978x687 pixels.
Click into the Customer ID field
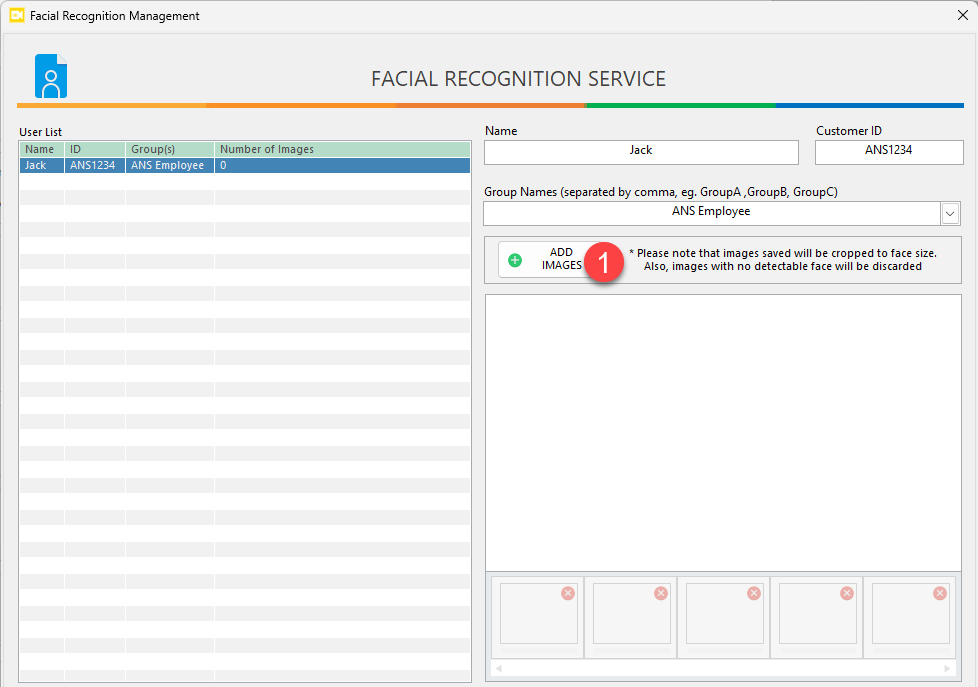tap(889, 151)
